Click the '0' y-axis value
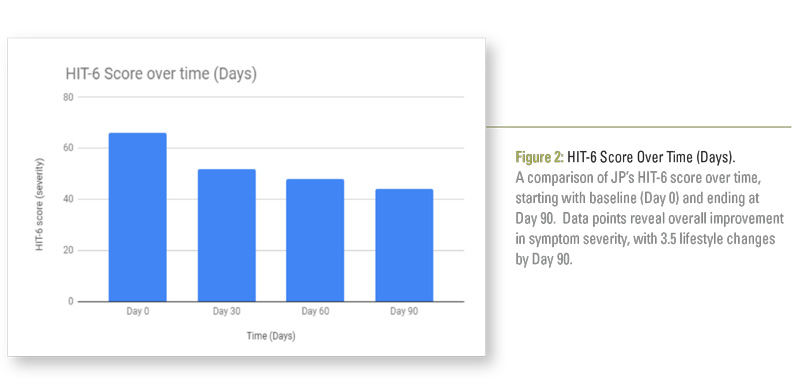 point(71,301)
